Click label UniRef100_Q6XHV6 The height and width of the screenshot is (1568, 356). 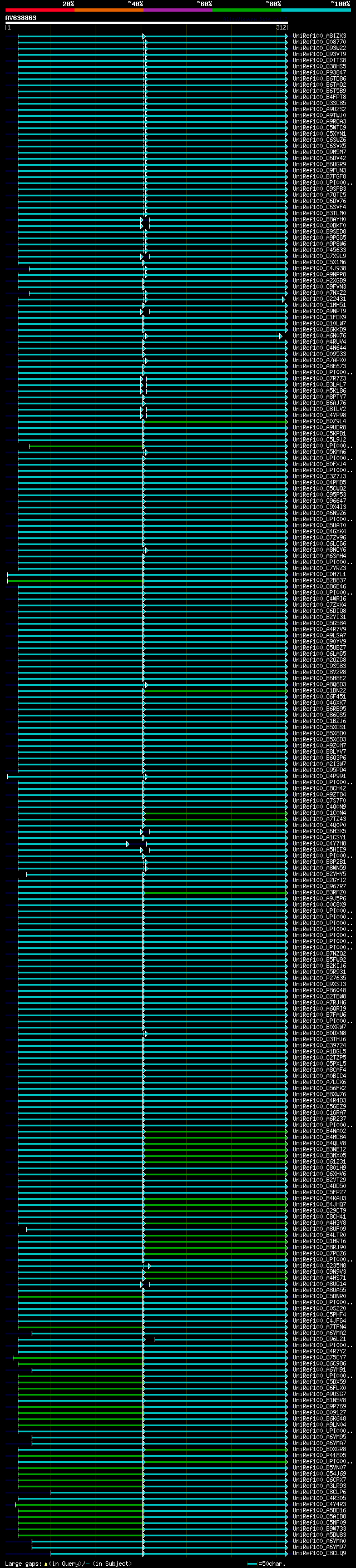[x=319, y=1174]
